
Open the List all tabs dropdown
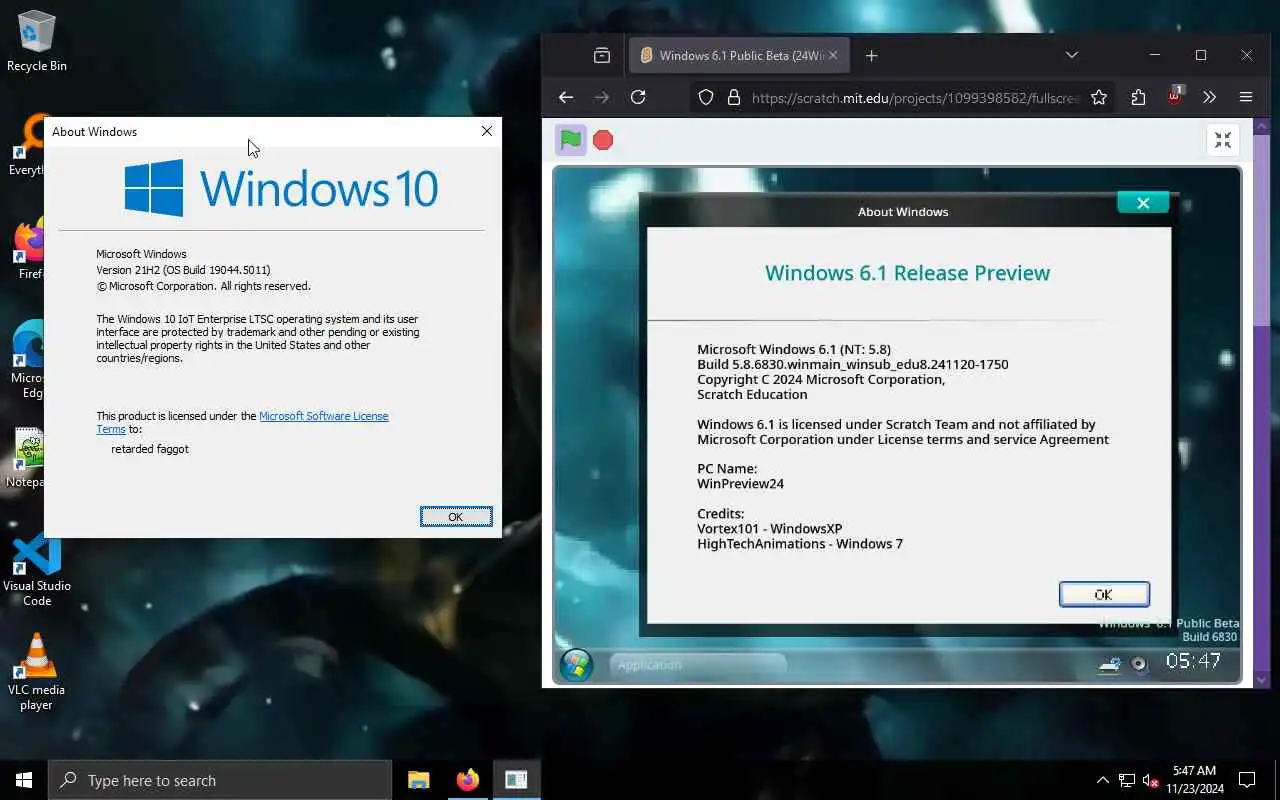coord(1071,55)
